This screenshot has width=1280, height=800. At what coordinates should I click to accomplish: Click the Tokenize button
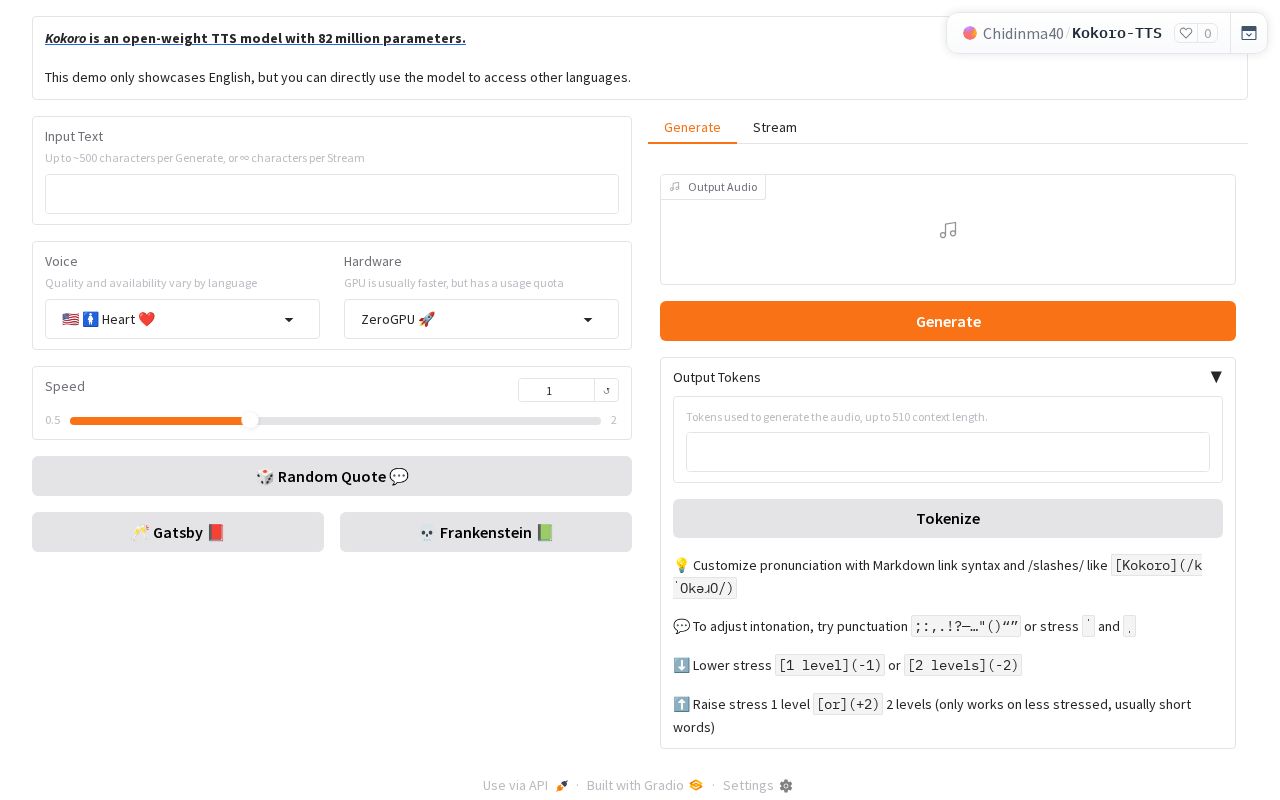(x=948, y=518)
